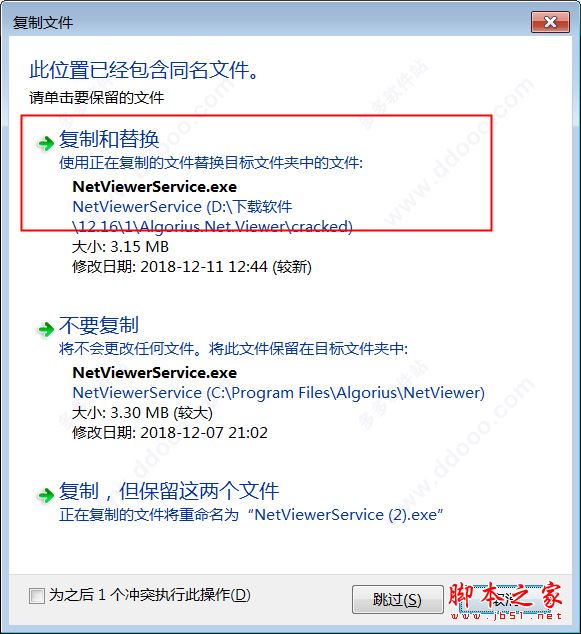
Task: Choose the 复制和替换 option title
Action: 109,139
